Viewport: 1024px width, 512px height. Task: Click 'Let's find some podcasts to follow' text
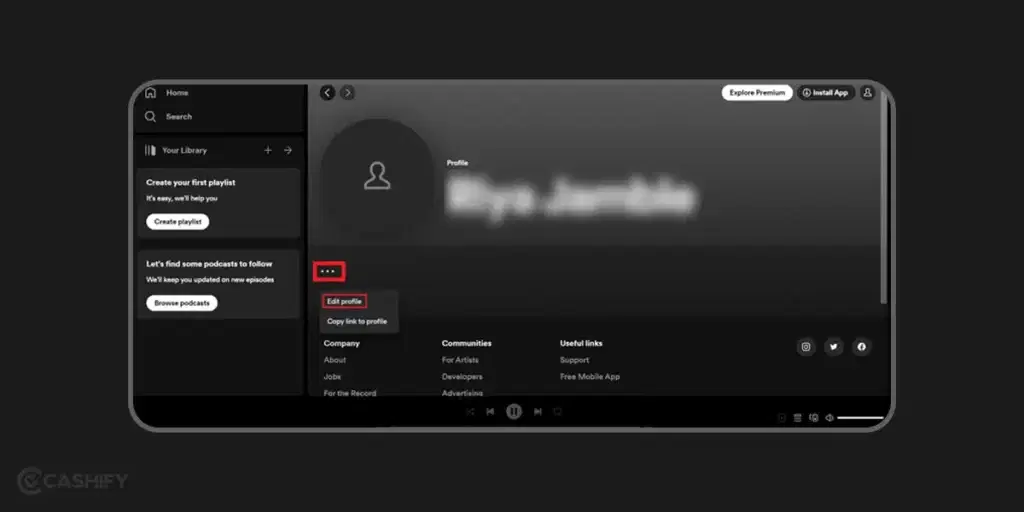tap(209, 264)
